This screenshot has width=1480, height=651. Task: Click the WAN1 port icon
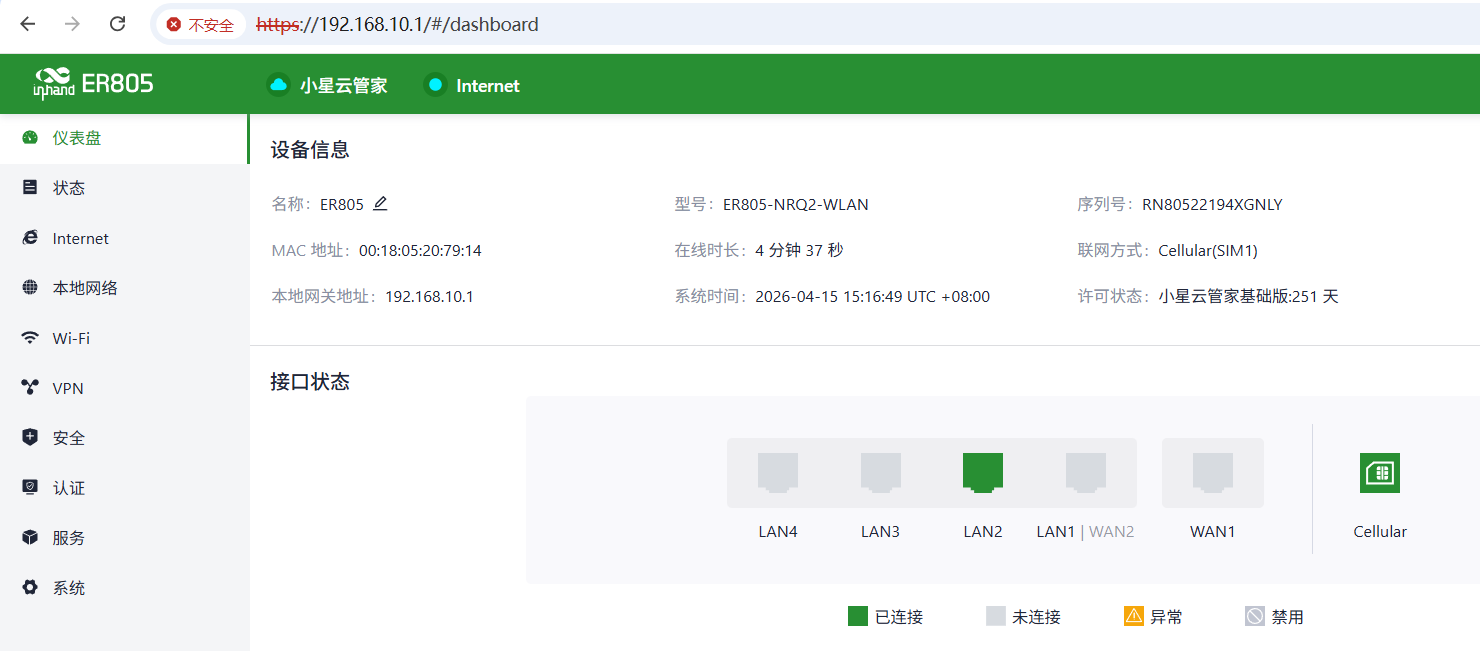click(x=1213, y=473)
